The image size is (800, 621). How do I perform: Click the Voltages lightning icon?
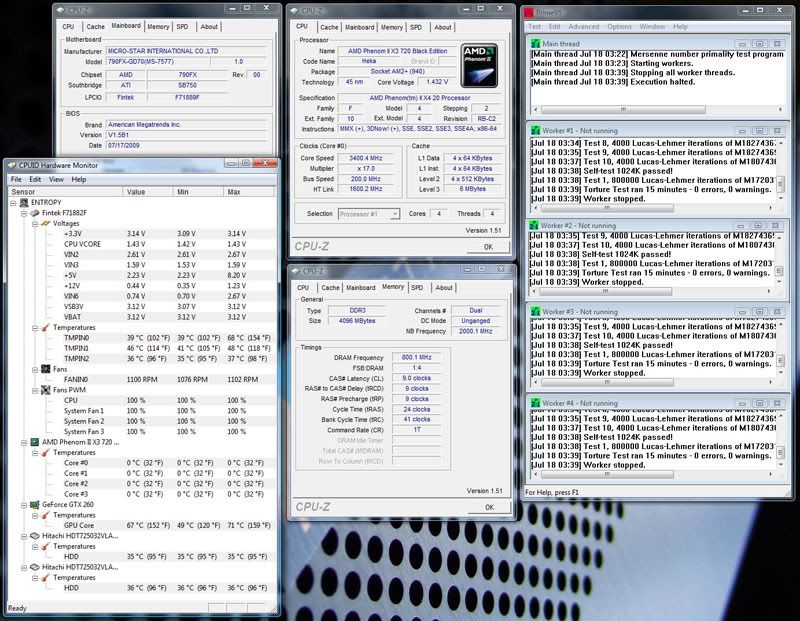pos(45,223)
